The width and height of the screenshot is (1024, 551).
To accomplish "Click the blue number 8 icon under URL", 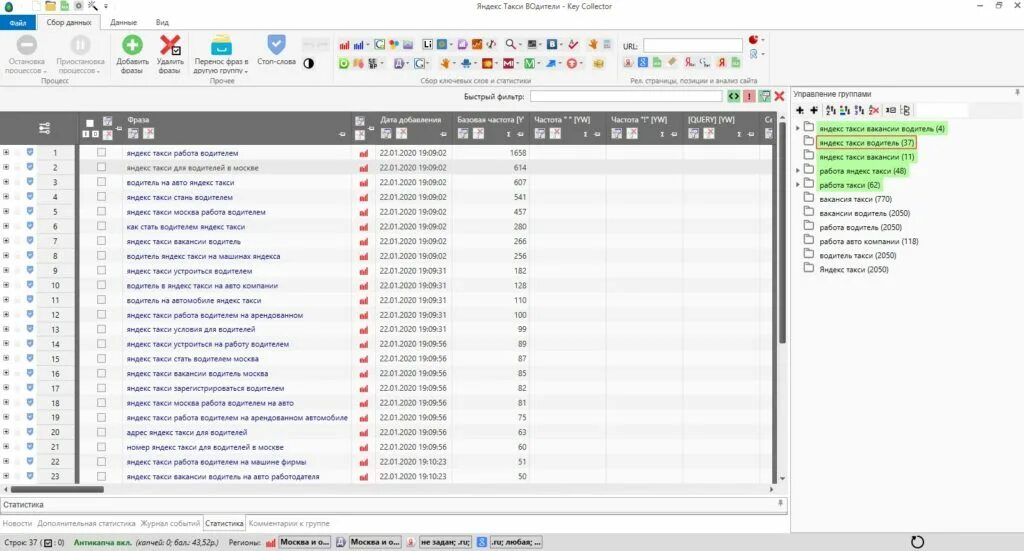I will [x=643, y=63].
